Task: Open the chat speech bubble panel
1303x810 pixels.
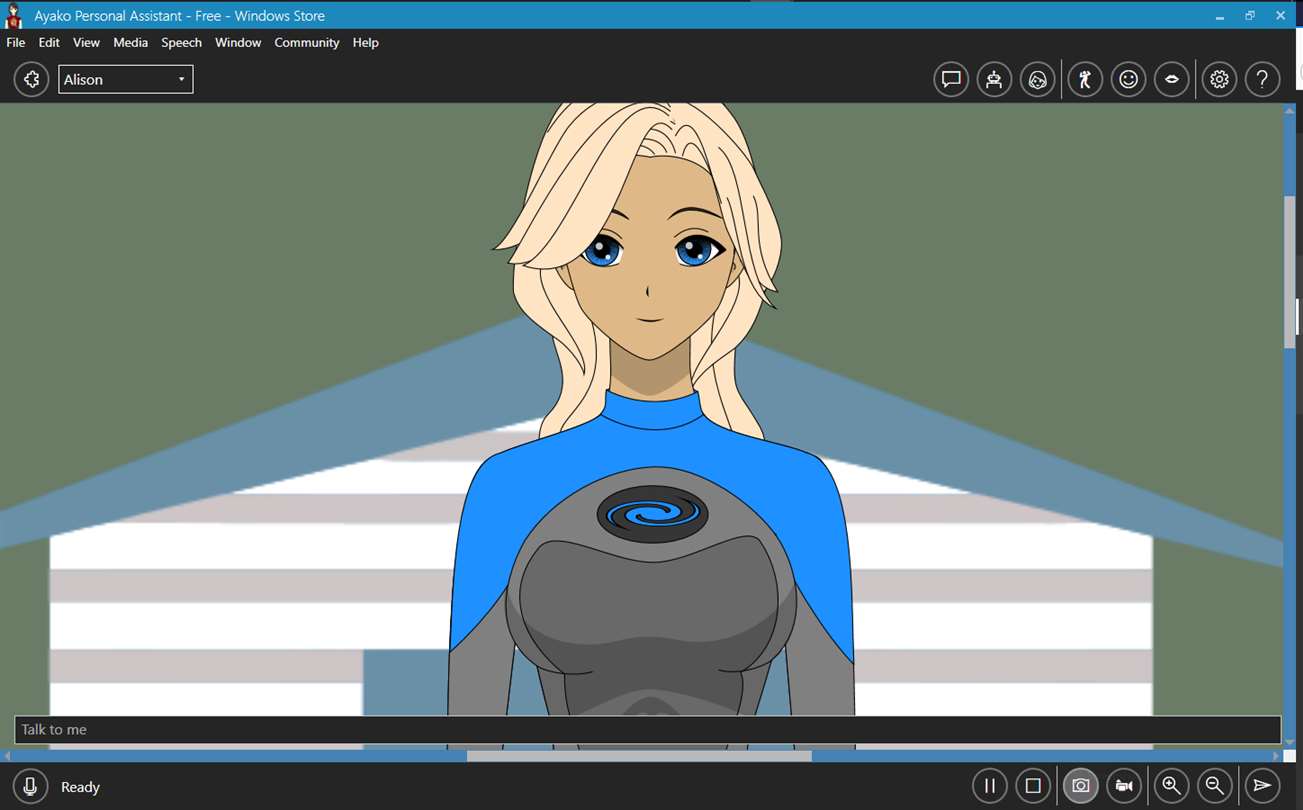Action: pos(951,79)
